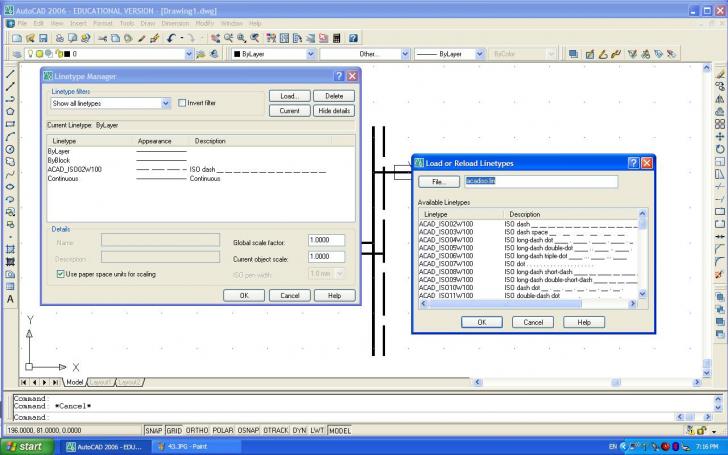
Task: Click the Cut scissors icon
Action: point(102,38)
